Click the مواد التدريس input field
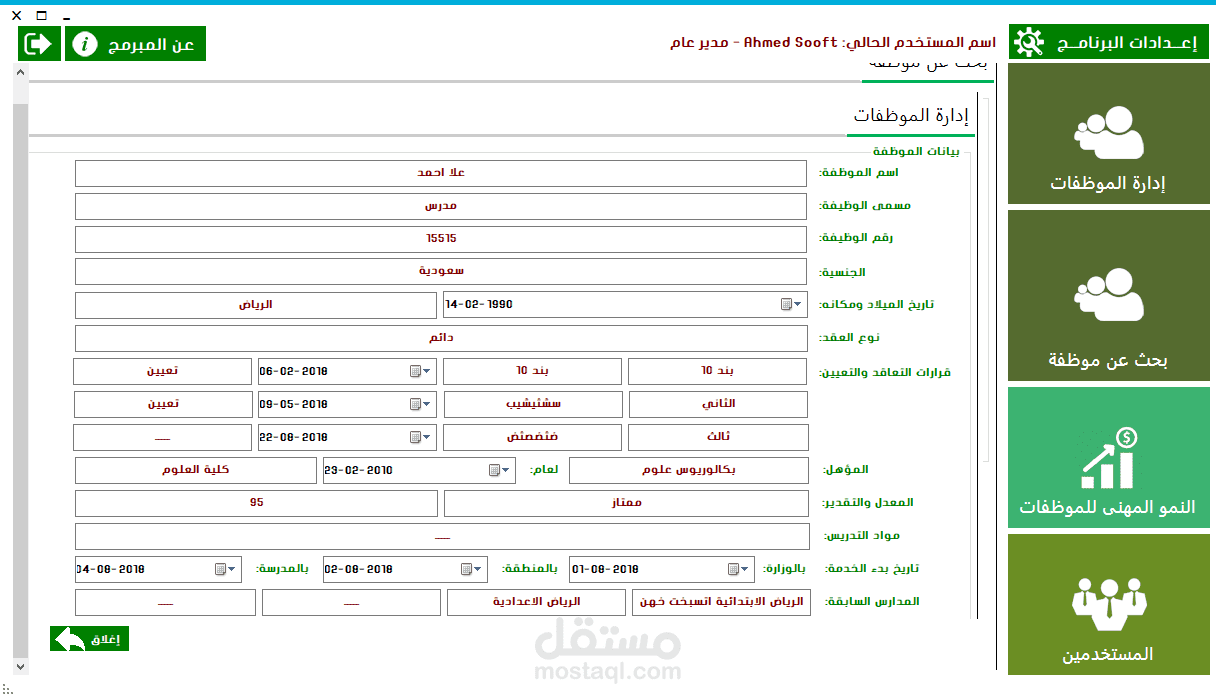 click(442, 537)
